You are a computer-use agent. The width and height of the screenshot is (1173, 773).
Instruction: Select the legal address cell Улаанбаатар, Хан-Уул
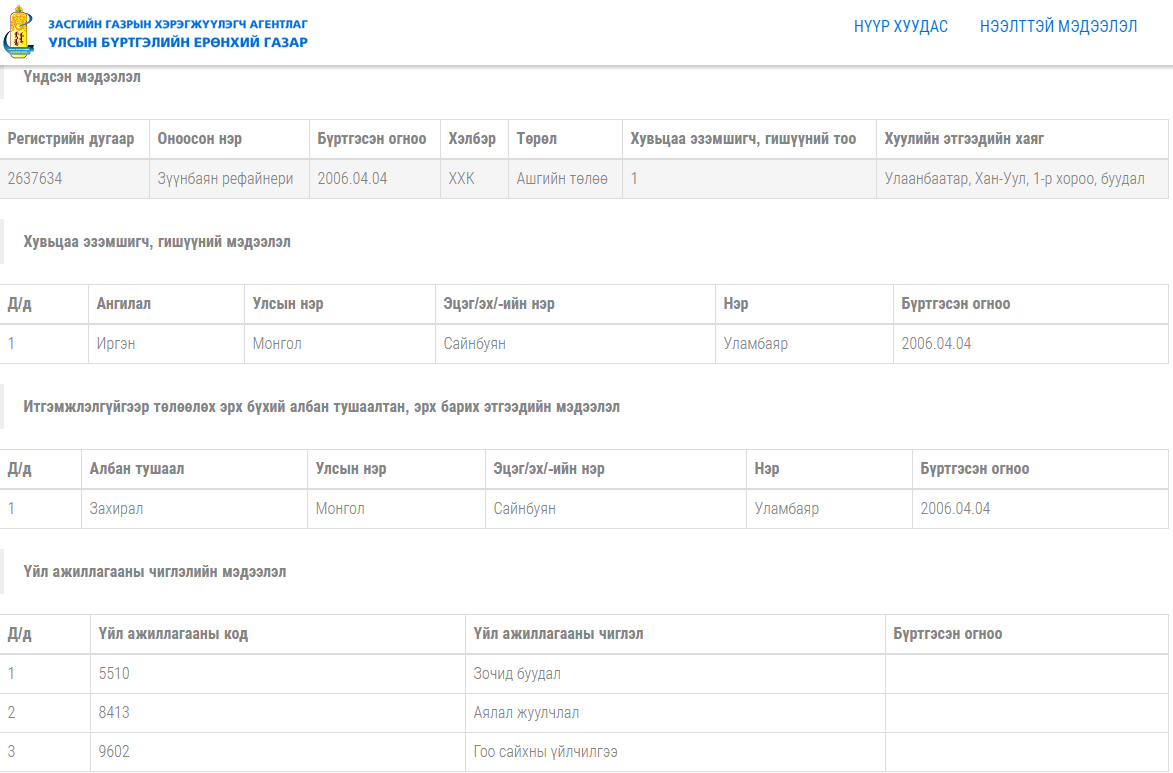pos(1013,179)
